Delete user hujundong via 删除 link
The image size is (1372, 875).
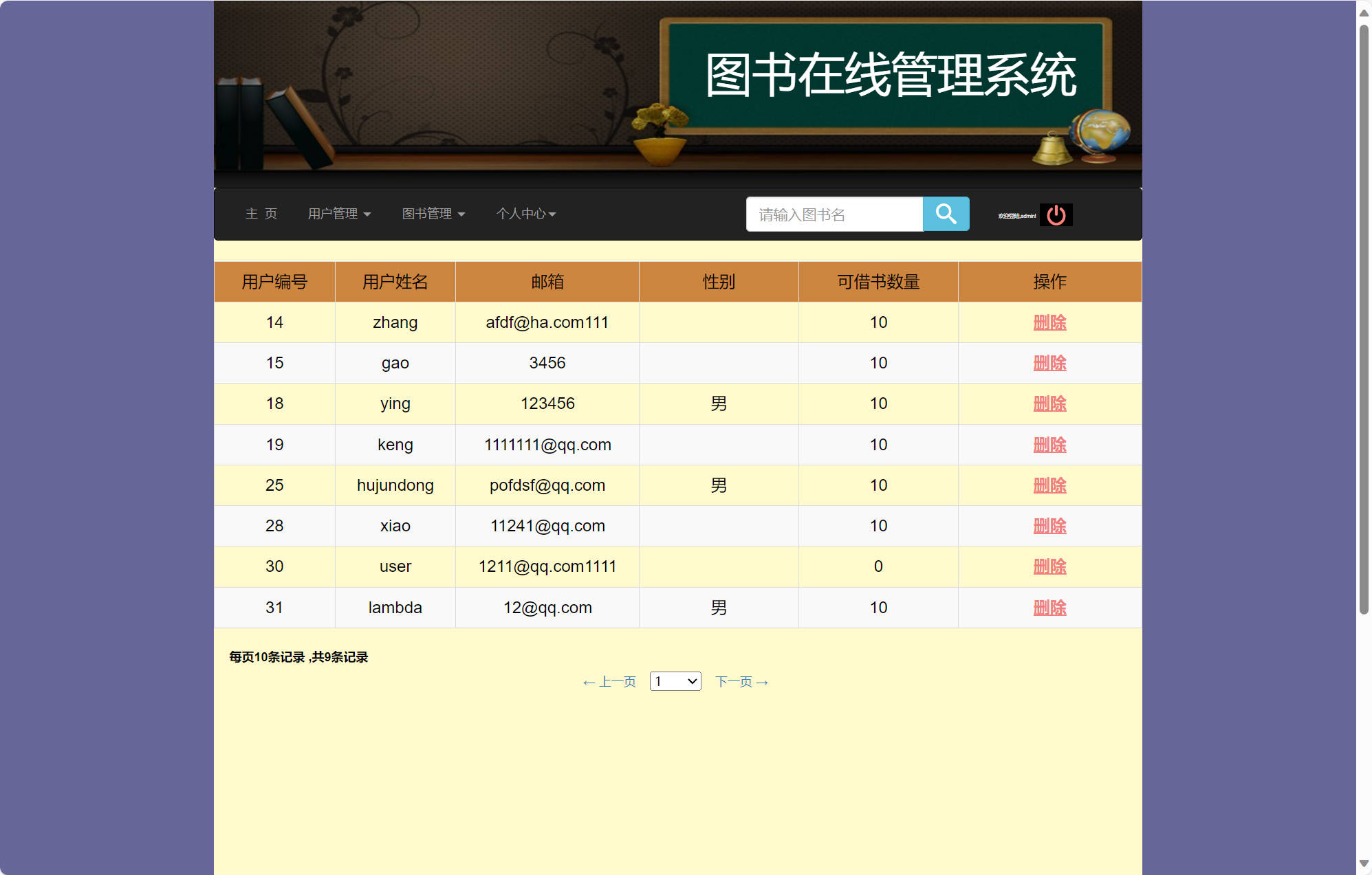pyautogui.click(x=1049, y=485)
